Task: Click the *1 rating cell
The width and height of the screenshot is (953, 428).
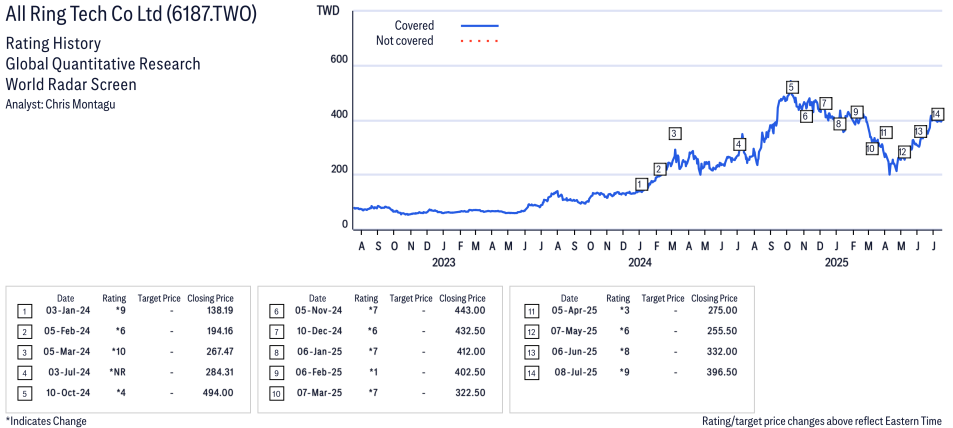Action: click(373, 372)
